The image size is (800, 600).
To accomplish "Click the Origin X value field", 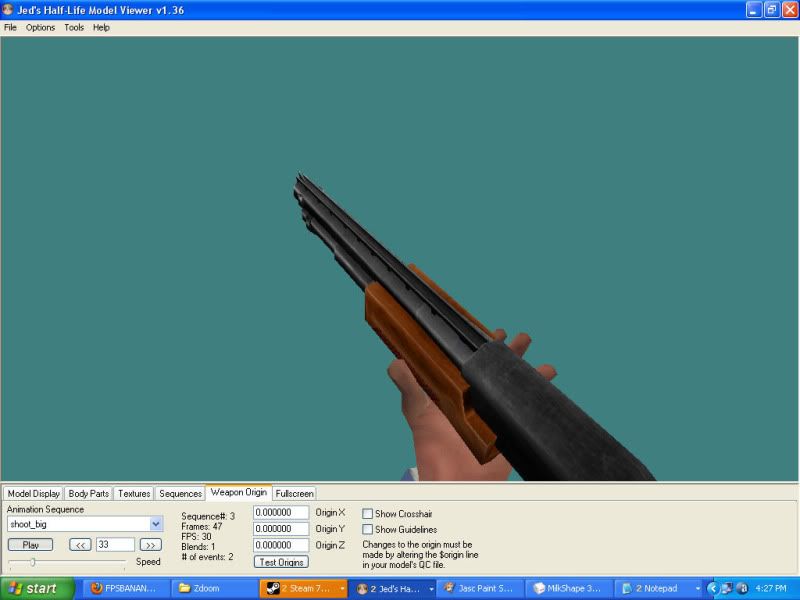I will [x=281, y=512].
